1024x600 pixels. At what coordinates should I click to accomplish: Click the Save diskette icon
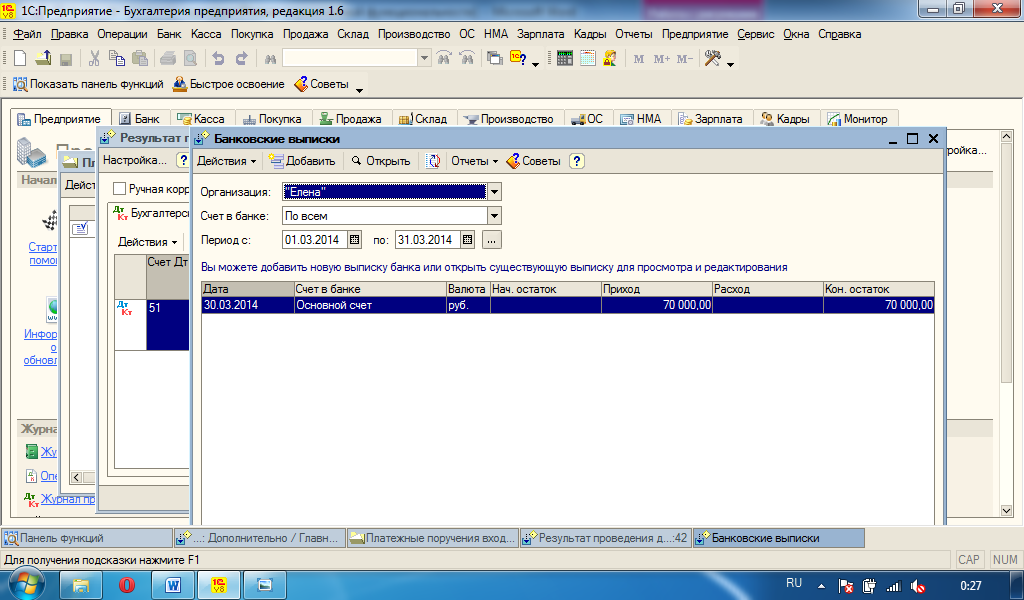[65, 59]
